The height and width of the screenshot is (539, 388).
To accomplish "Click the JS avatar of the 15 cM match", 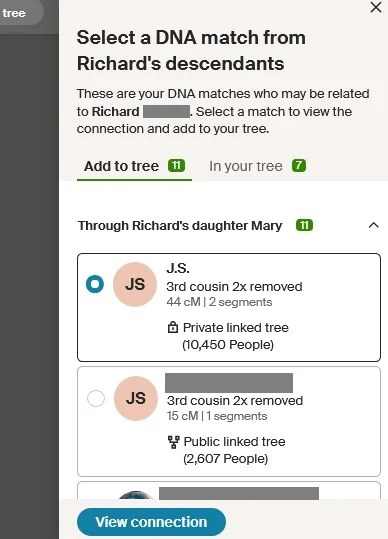I will (x=136, y=398).
